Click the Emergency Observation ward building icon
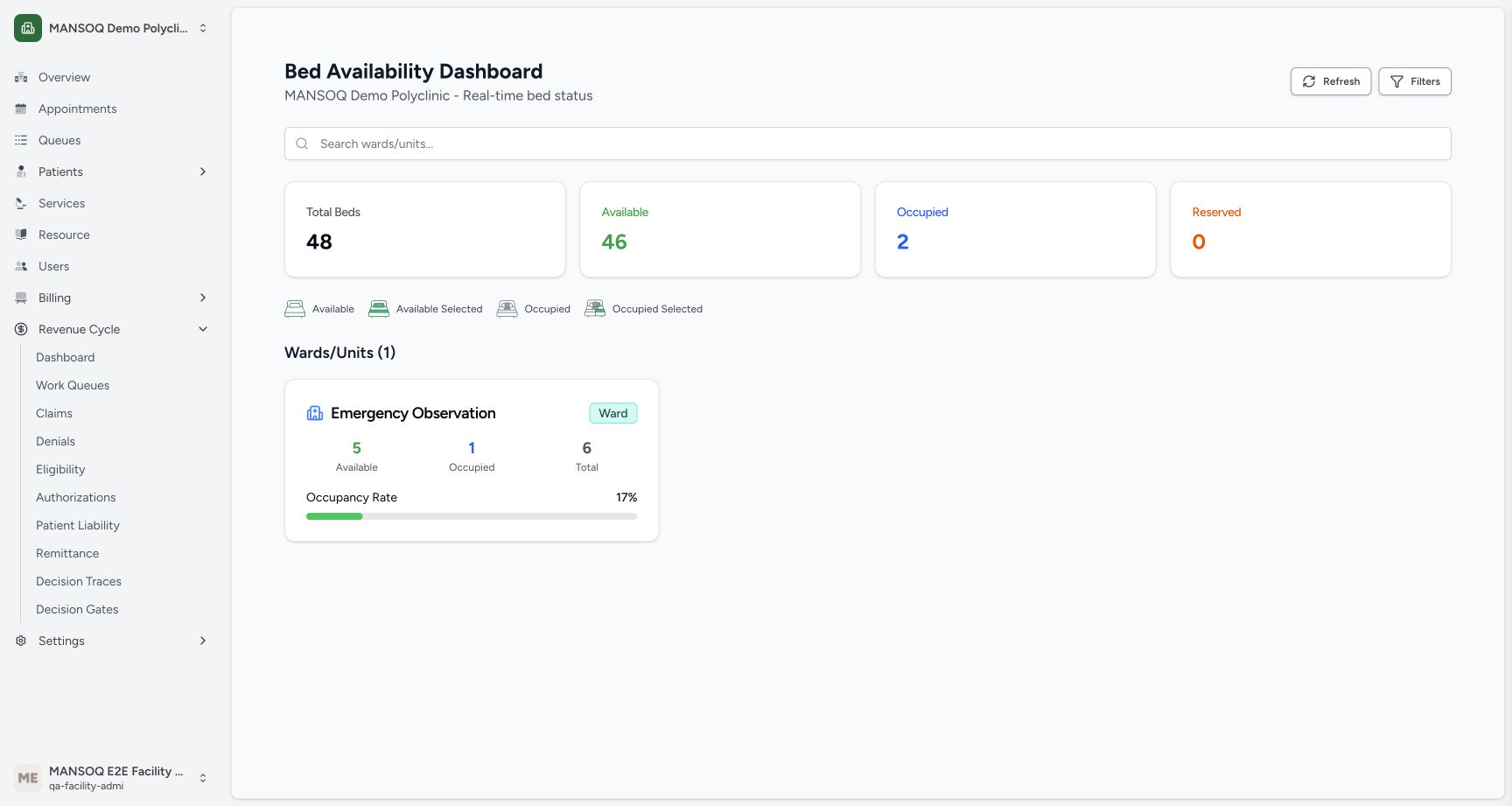 315,413
